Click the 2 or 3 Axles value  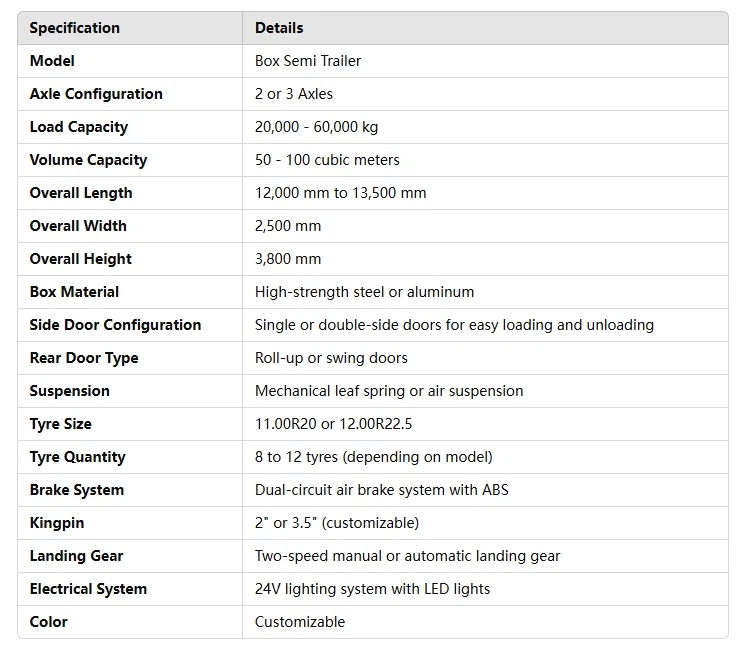[294, 94]
